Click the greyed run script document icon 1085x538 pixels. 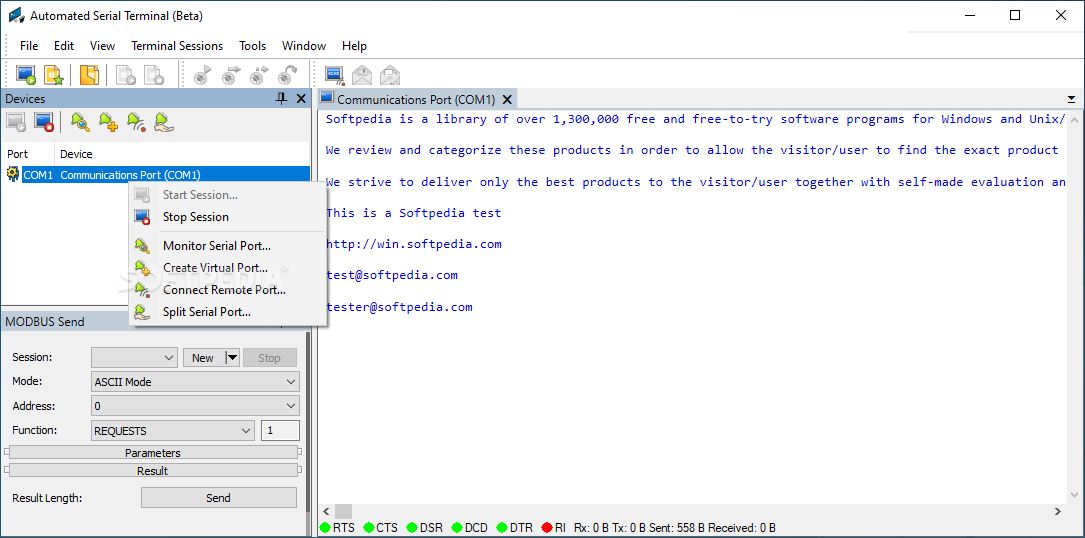click(125, 74)
